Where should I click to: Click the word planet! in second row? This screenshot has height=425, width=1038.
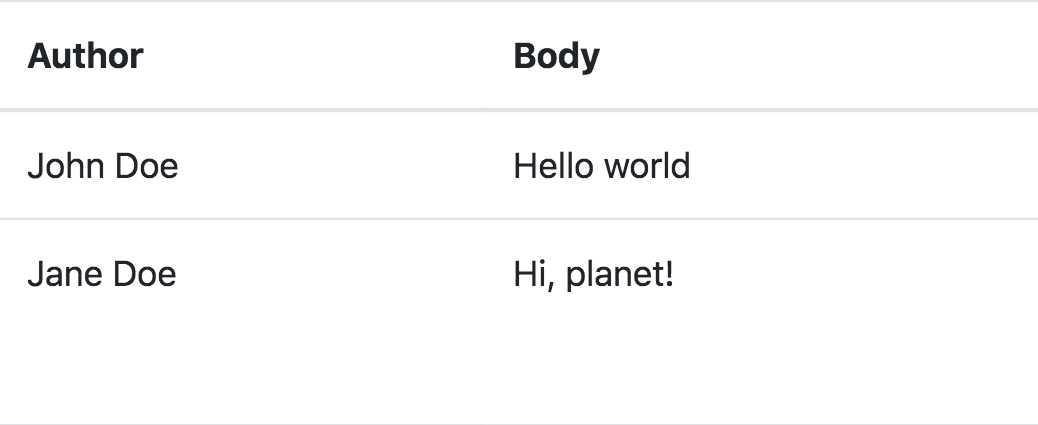pyautogui.click(x=620, y=274)
